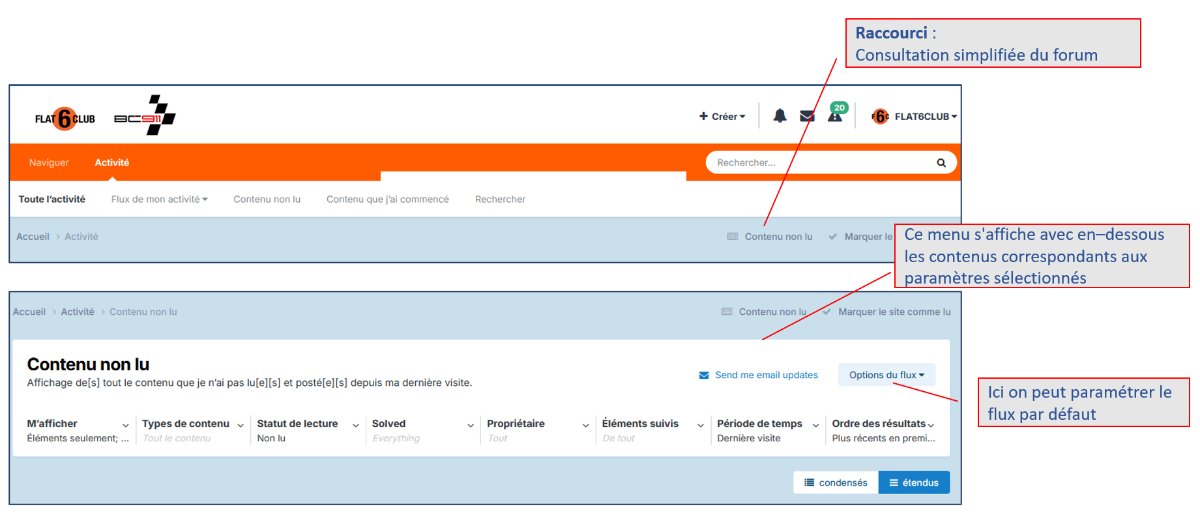1200x515 pixels.
Task: Open the Flux de mon activité dropdown
Action: point(159,199)
